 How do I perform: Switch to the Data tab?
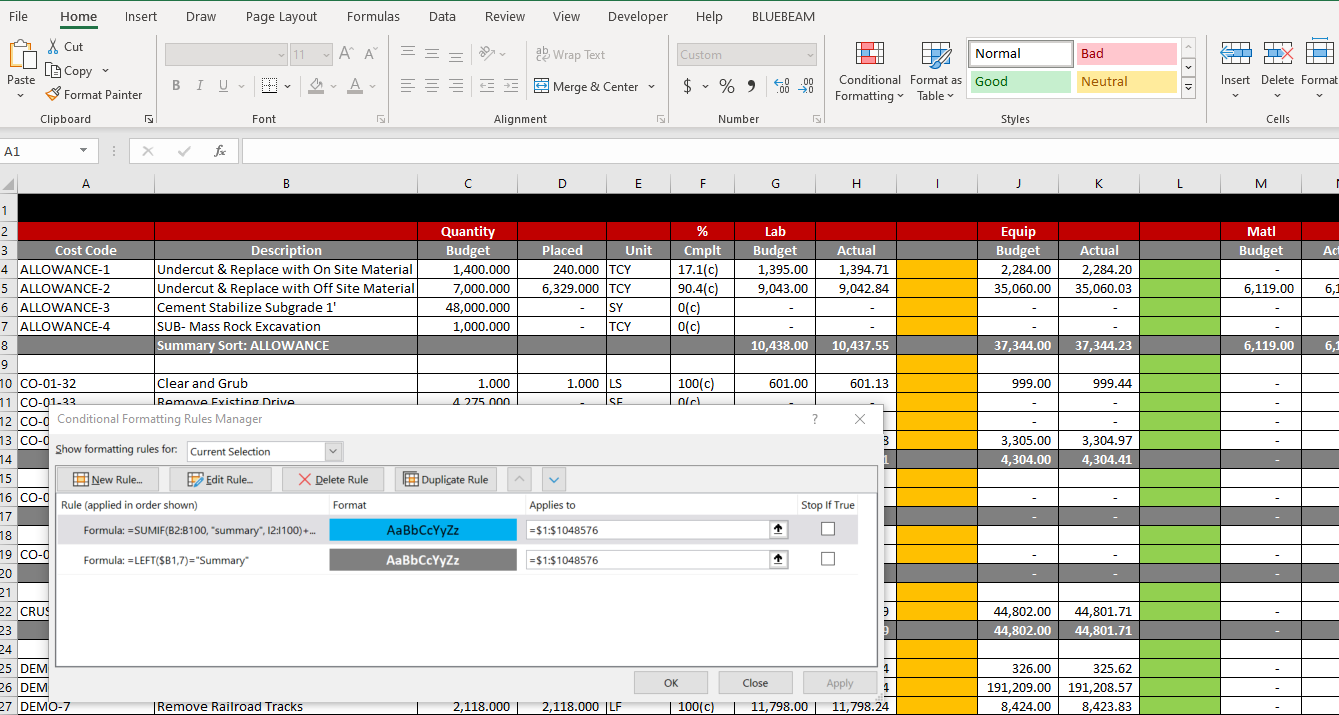(442, 16)
